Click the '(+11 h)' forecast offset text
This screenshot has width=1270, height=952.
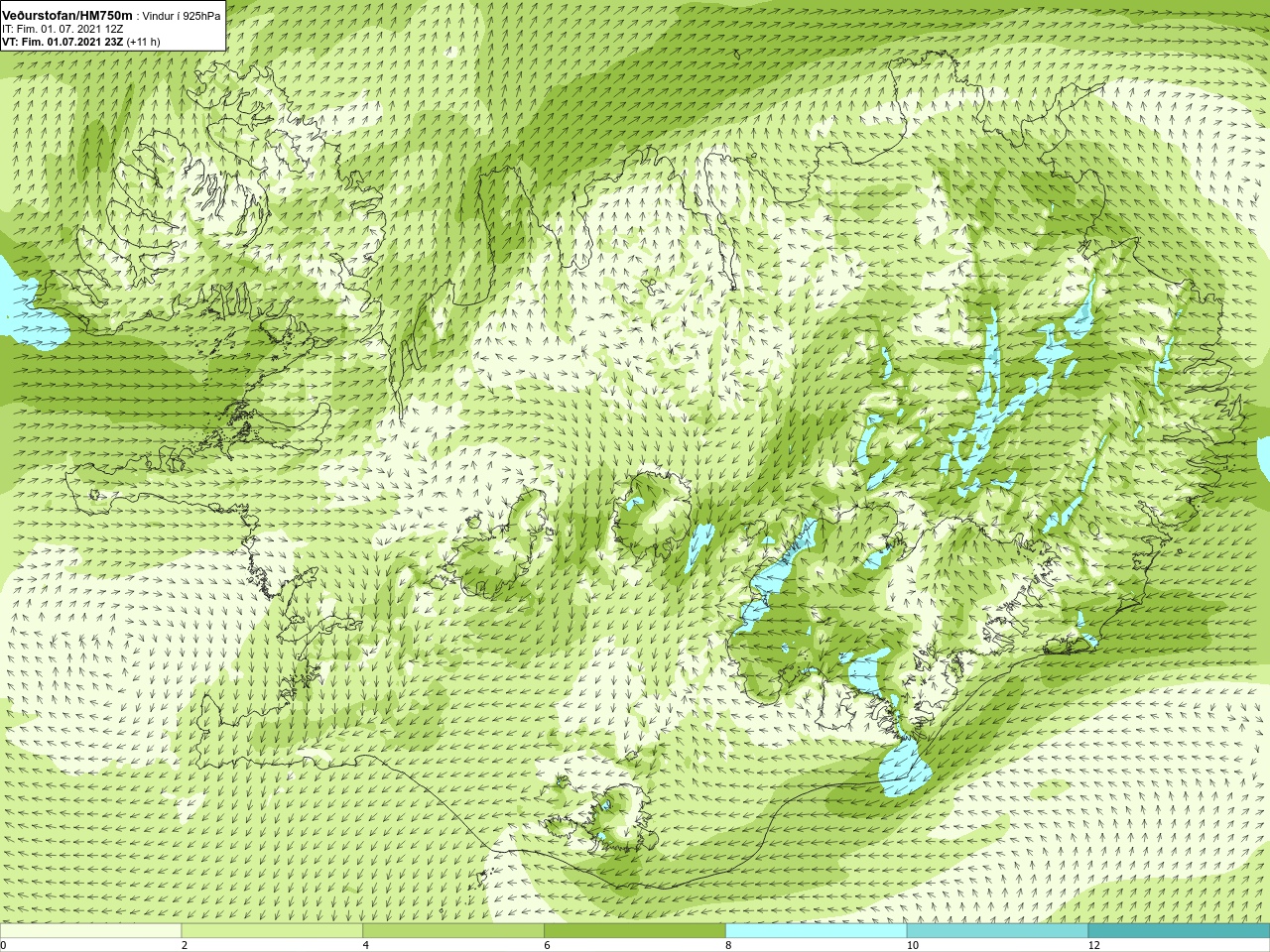[x=143, y=42]
